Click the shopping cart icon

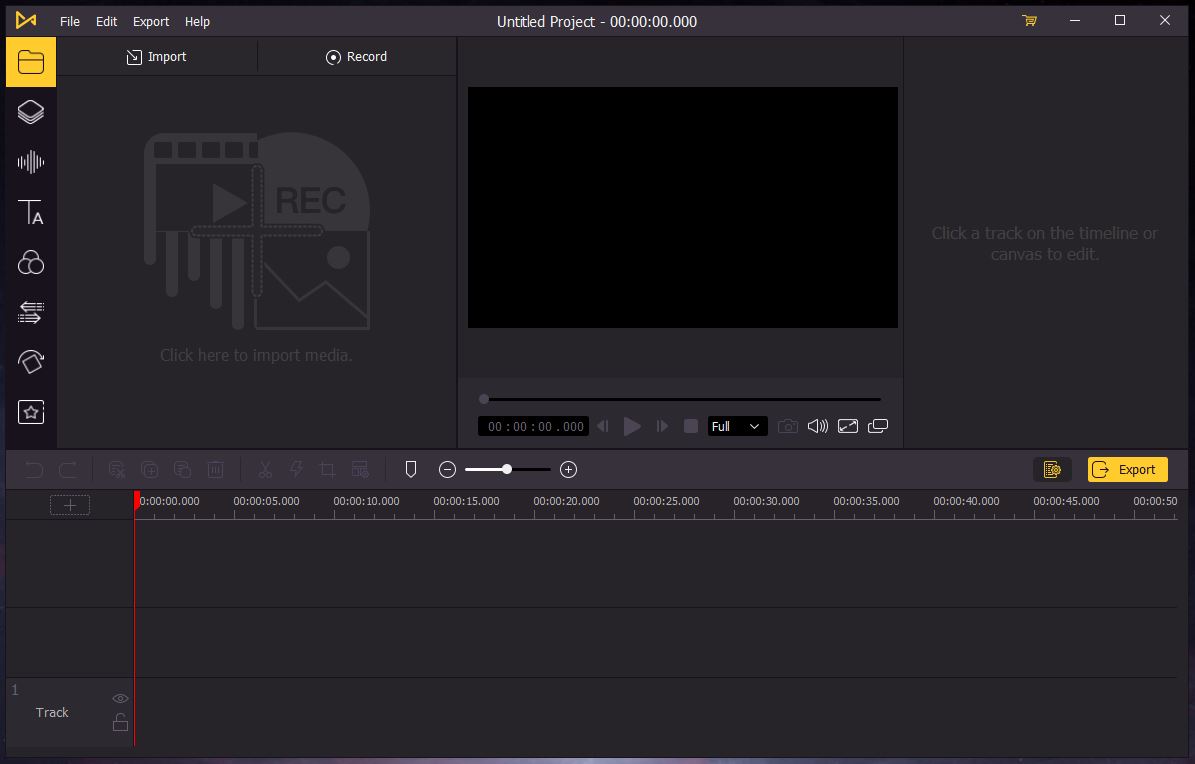click(x=1029, y=21)
